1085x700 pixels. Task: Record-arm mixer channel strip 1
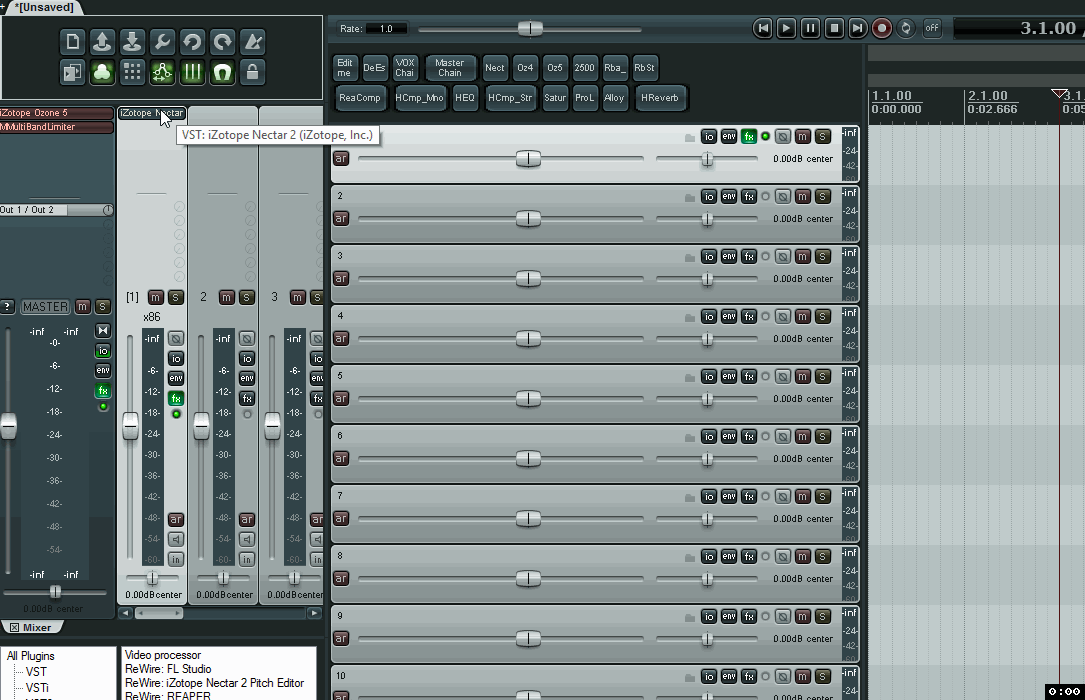(x=176, y=519)
